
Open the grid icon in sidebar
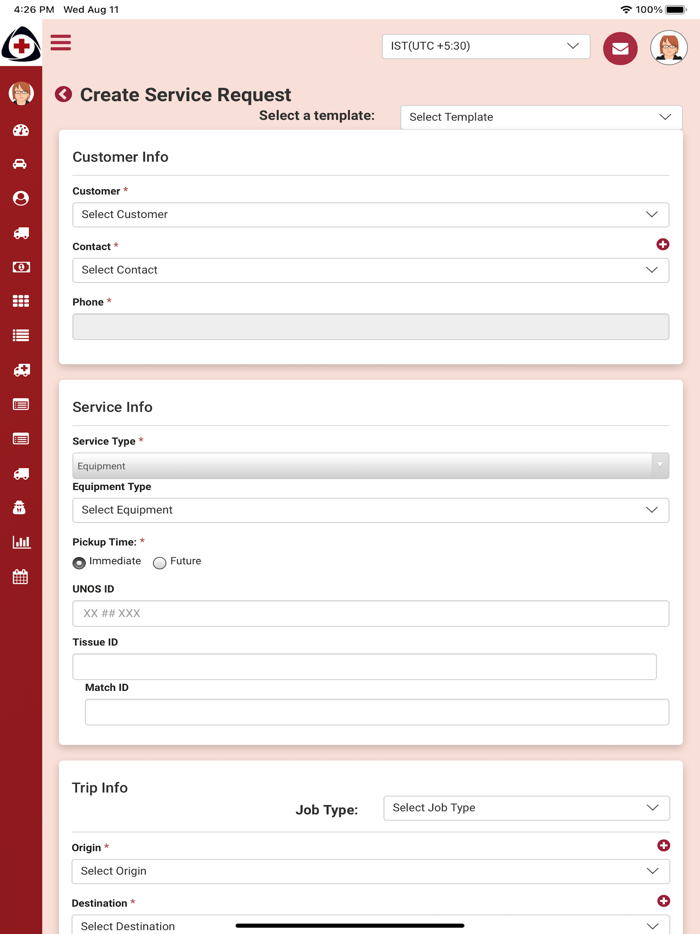pyautogui.click(x=21, y=301)
